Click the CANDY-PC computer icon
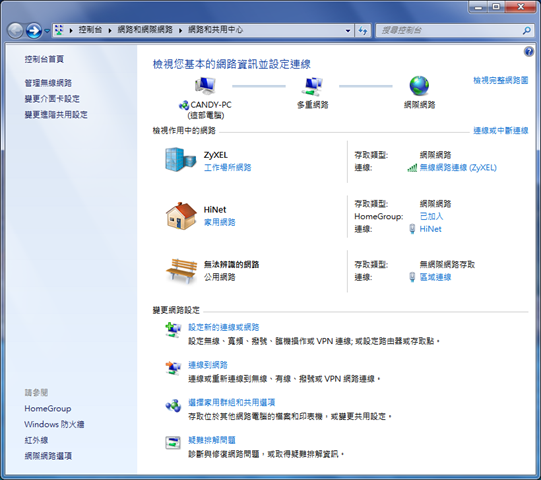 (205, 86)
